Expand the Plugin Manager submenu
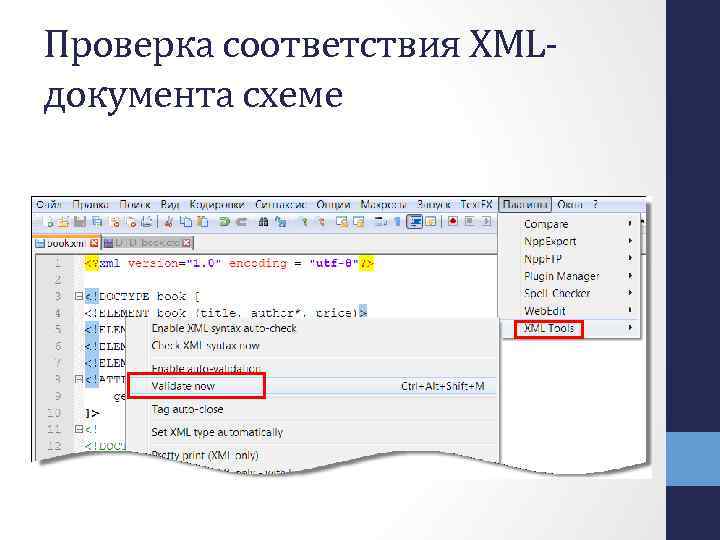This screenshot has height=540, width=720. click(571, 276)
